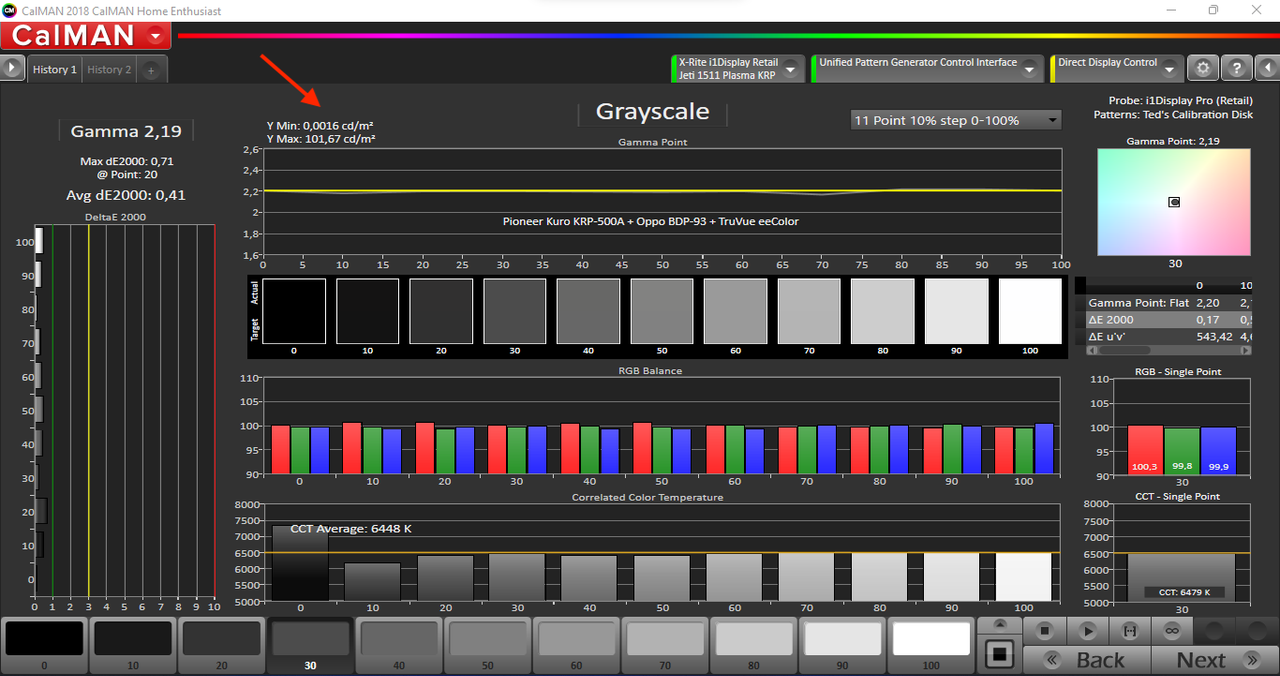Select the 50 level thumbnail in bottom strip
The height and width of the screenshot is (676, 1280).
coord(487,645)
